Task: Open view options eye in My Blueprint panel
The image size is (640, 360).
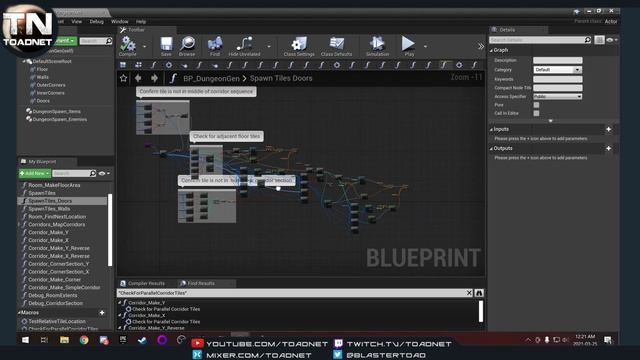Action: [x=104, y=173]
